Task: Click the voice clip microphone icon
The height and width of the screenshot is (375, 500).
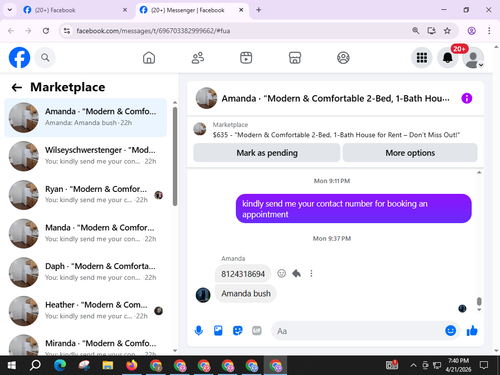Action: (199, 331)
